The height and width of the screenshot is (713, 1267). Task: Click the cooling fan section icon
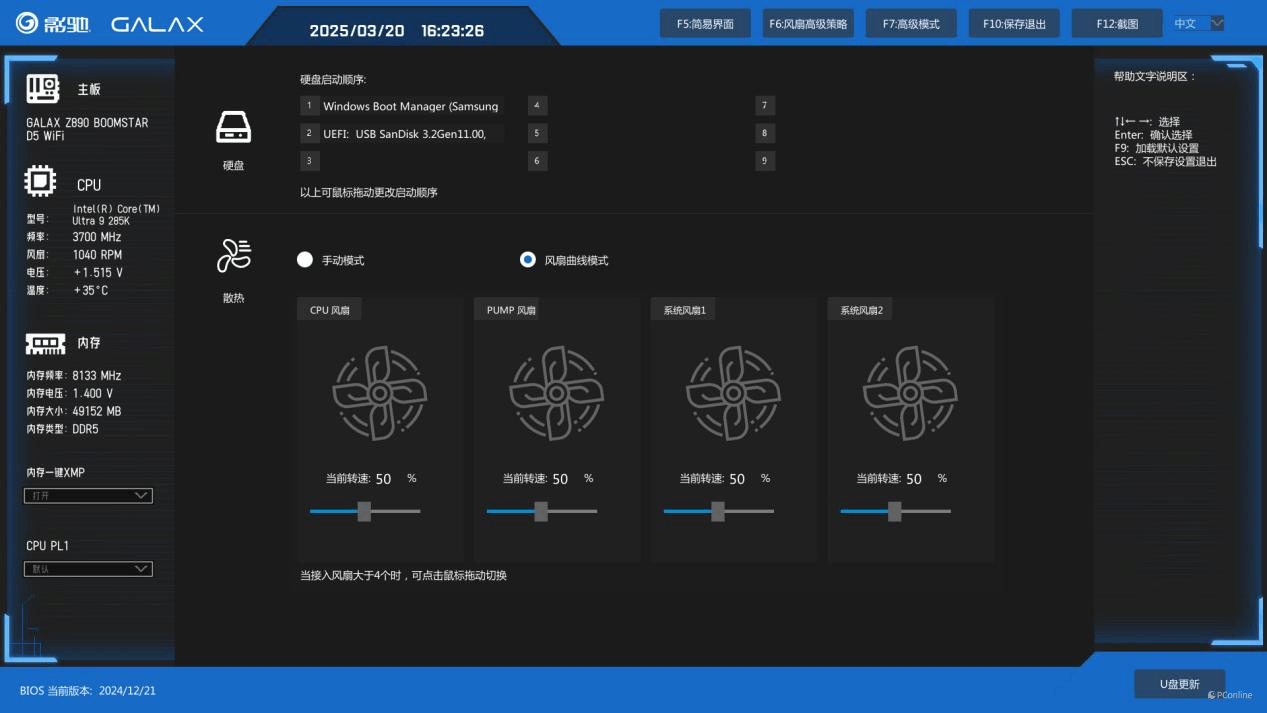pos(233,256)
